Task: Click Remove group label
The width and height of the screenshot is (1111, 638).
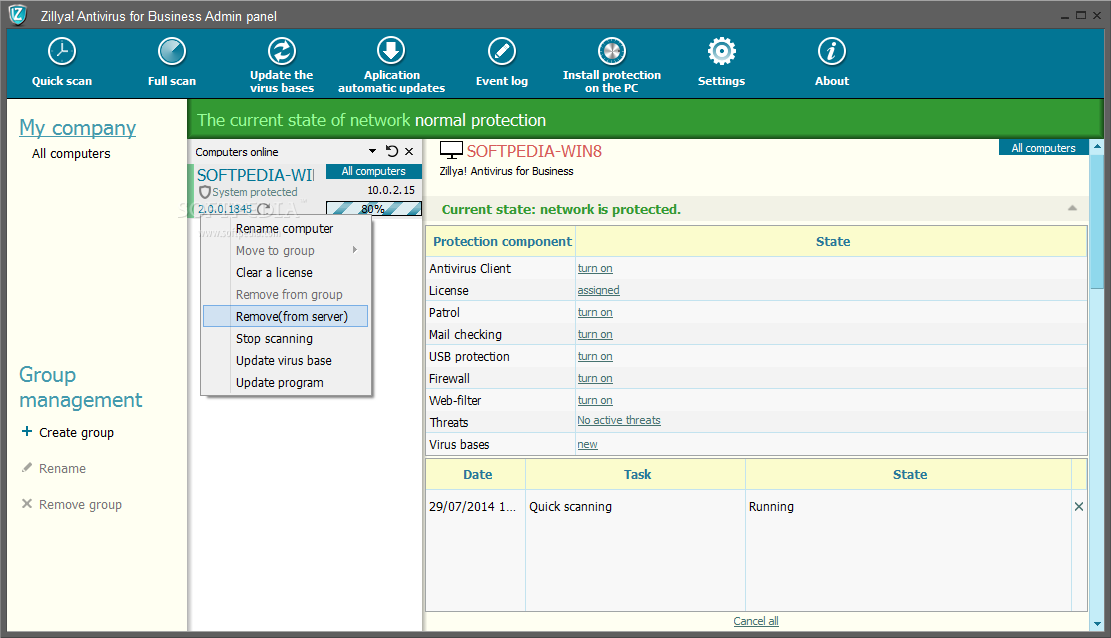Action: point(80,505)
